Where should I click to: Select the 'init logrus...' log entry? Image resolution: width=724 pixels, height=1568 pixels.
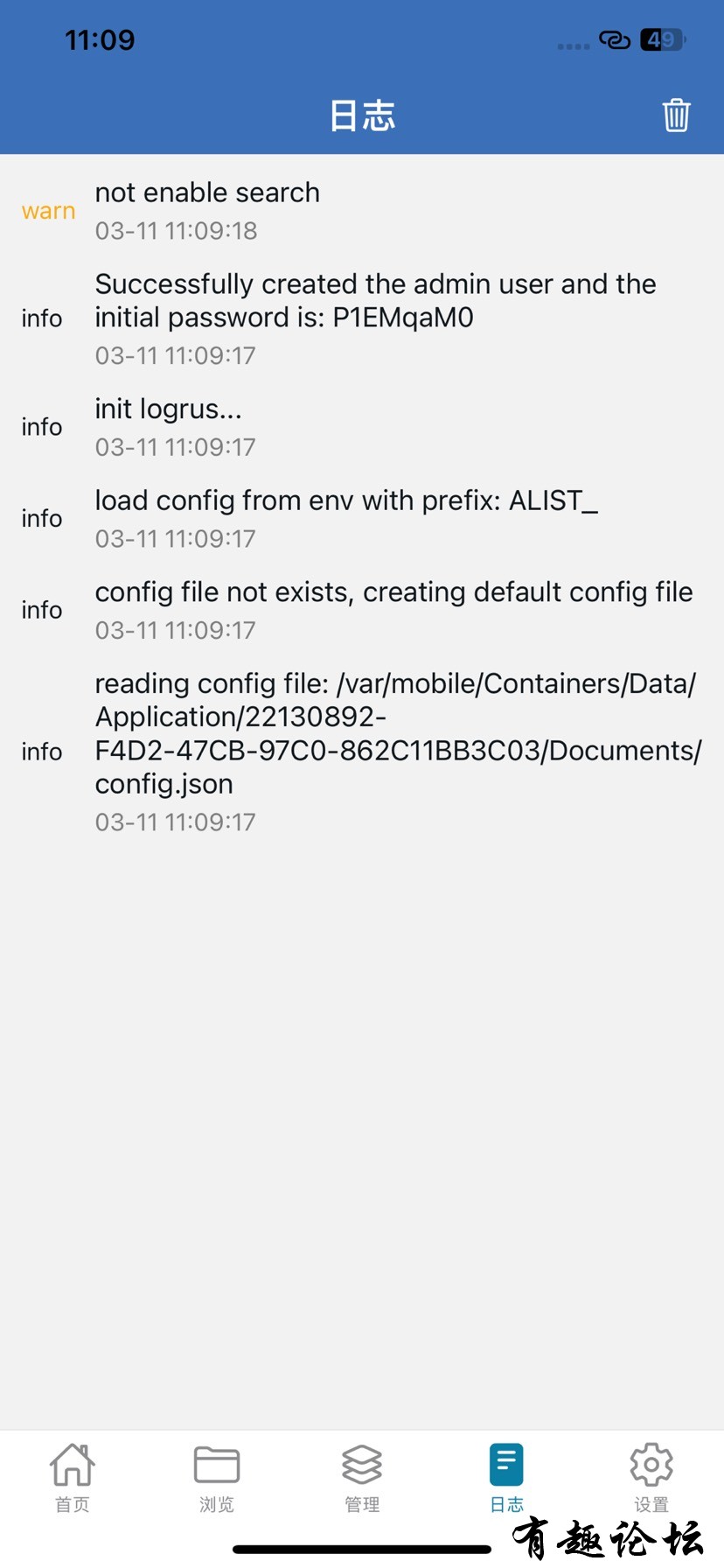(x=362, y=427)
